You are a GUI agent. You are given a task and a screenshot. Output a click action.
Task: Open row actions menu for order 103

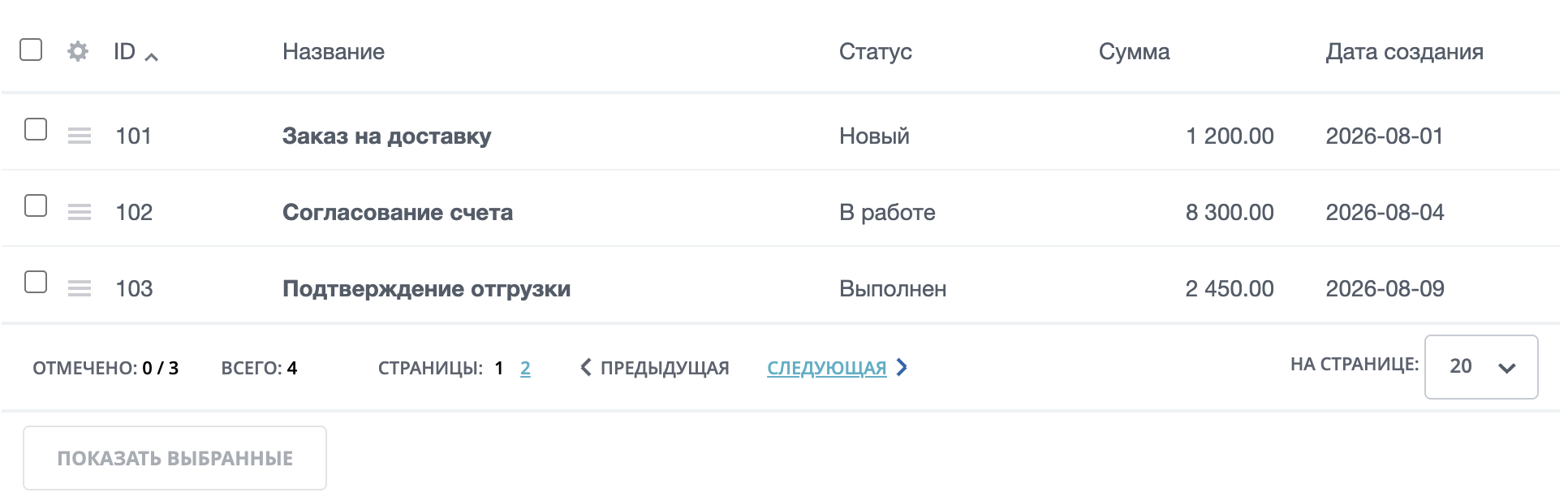(80, 288)
